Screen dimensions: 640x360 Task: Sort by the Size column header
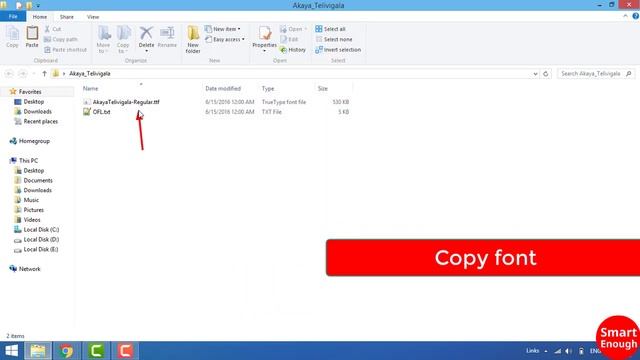(322, 88)
